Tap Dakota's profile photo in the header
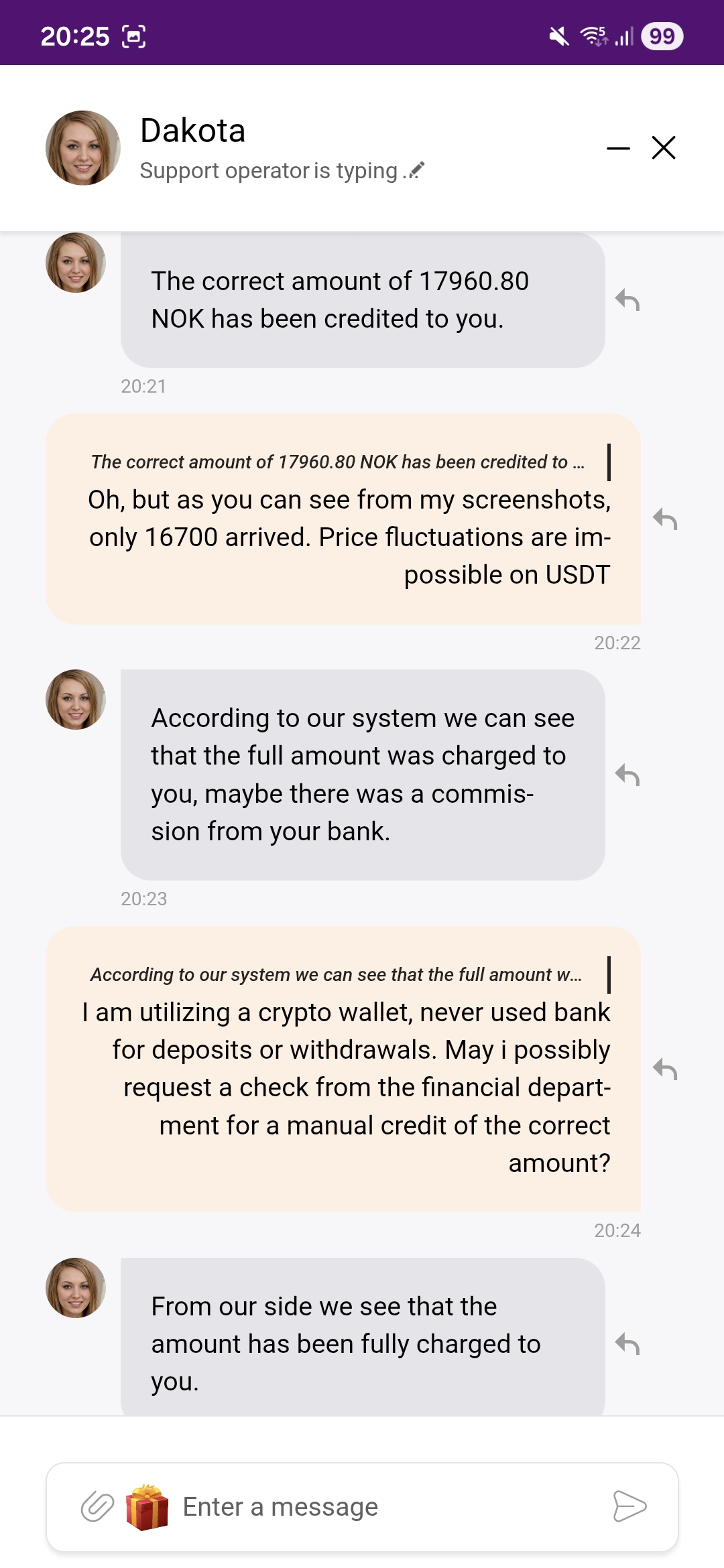The height and width of the screenshot is (1568, 724). coord(83,148)
